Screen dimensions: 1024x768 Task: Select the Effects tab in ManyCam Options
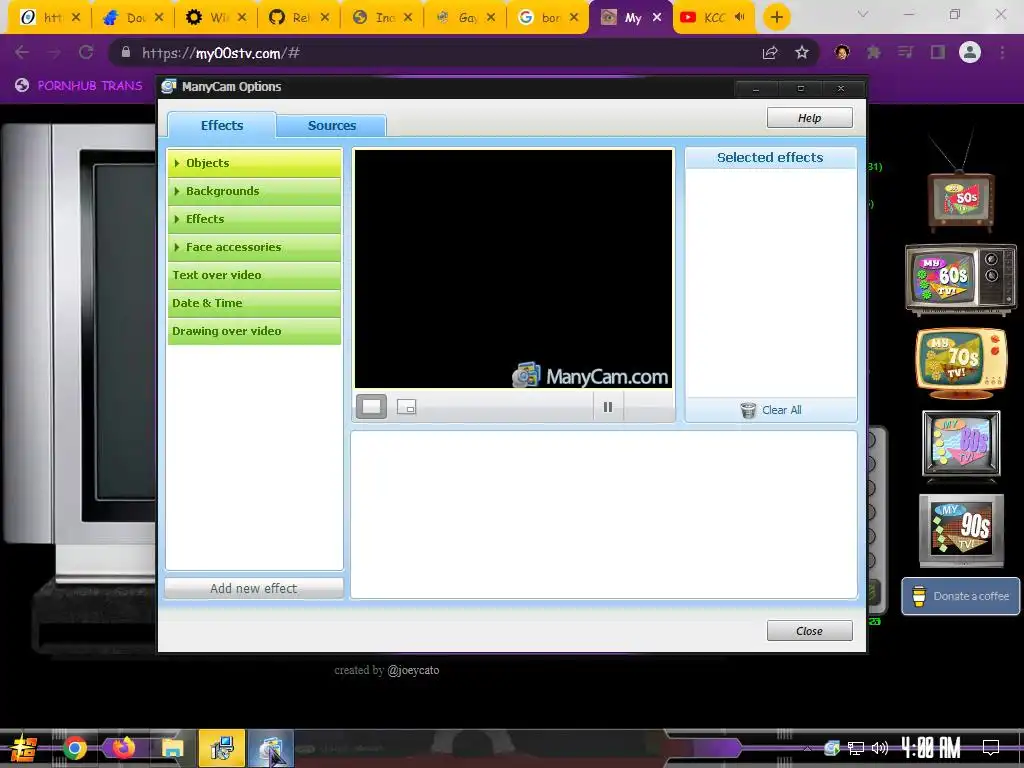point(222,125)
